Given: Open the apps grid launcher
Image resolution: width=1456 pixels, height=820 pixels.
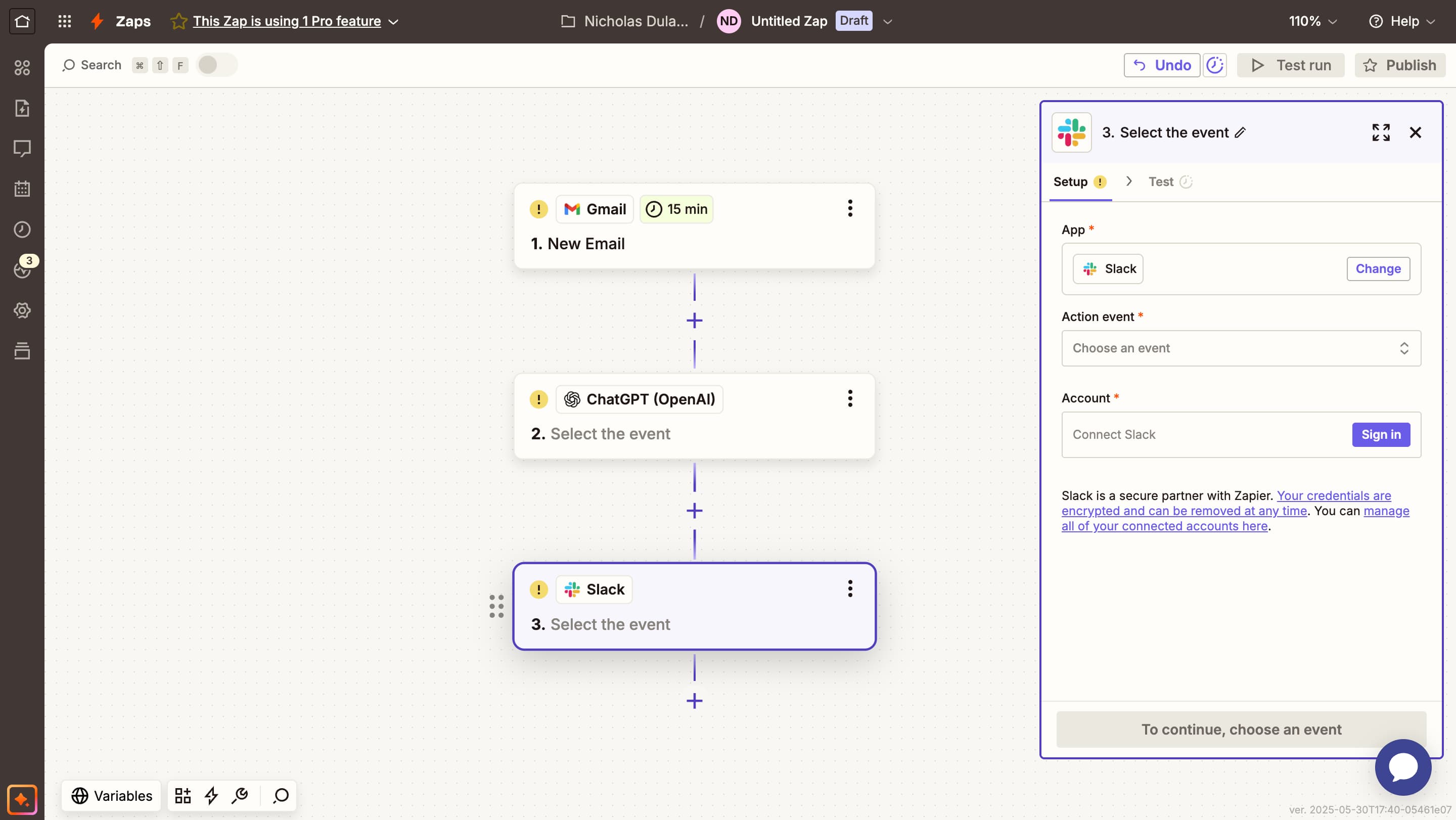Looking at the screenshot, I should [64, 21].
